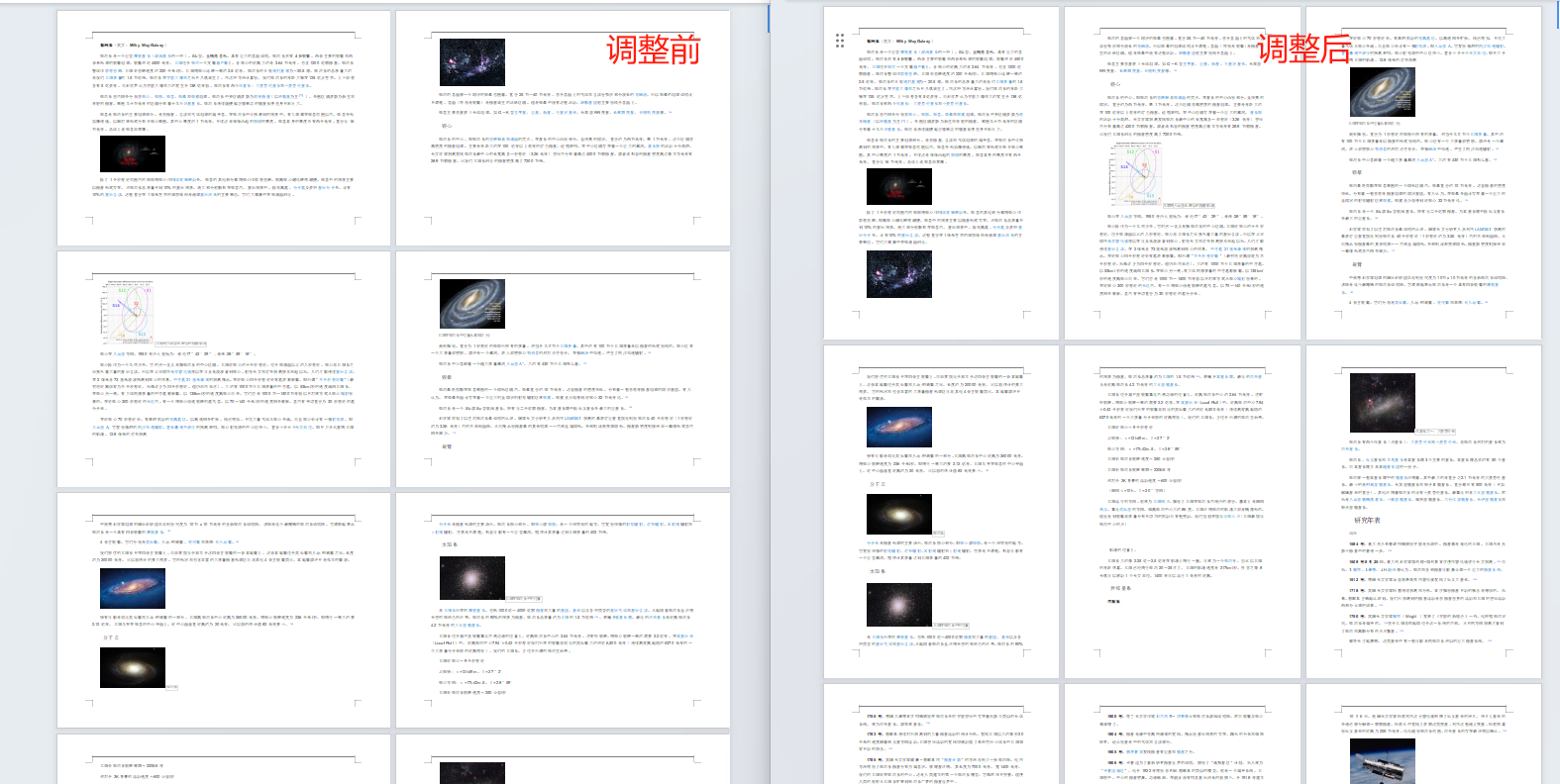Select the dark elliptical galaxy photo on the before document's fifth page
The width and height of the screenshot is (1560, 784).
(x=133, y=668)
